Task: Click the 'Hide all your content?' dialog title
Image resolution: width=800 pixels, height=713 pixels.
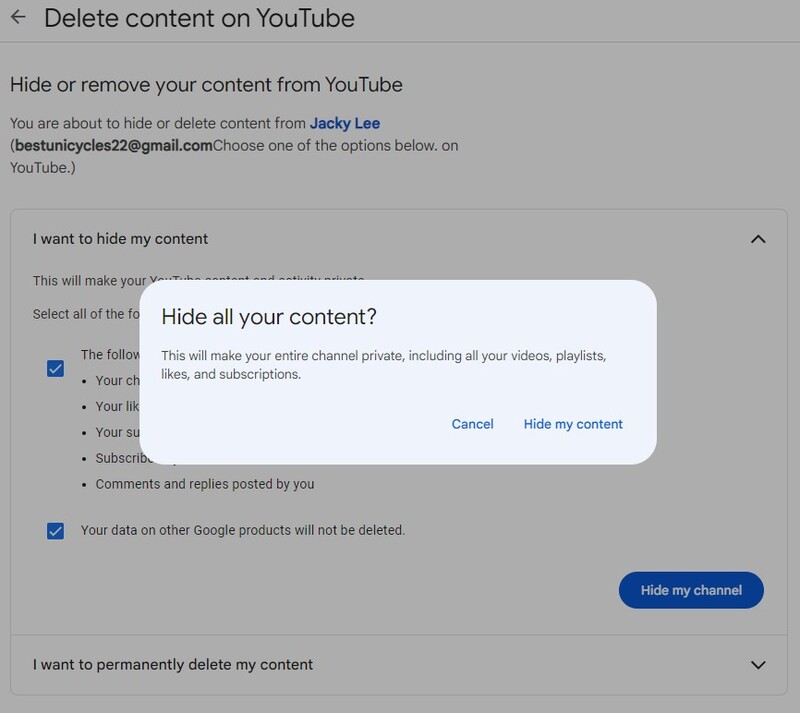Action: tap(269, 317)
